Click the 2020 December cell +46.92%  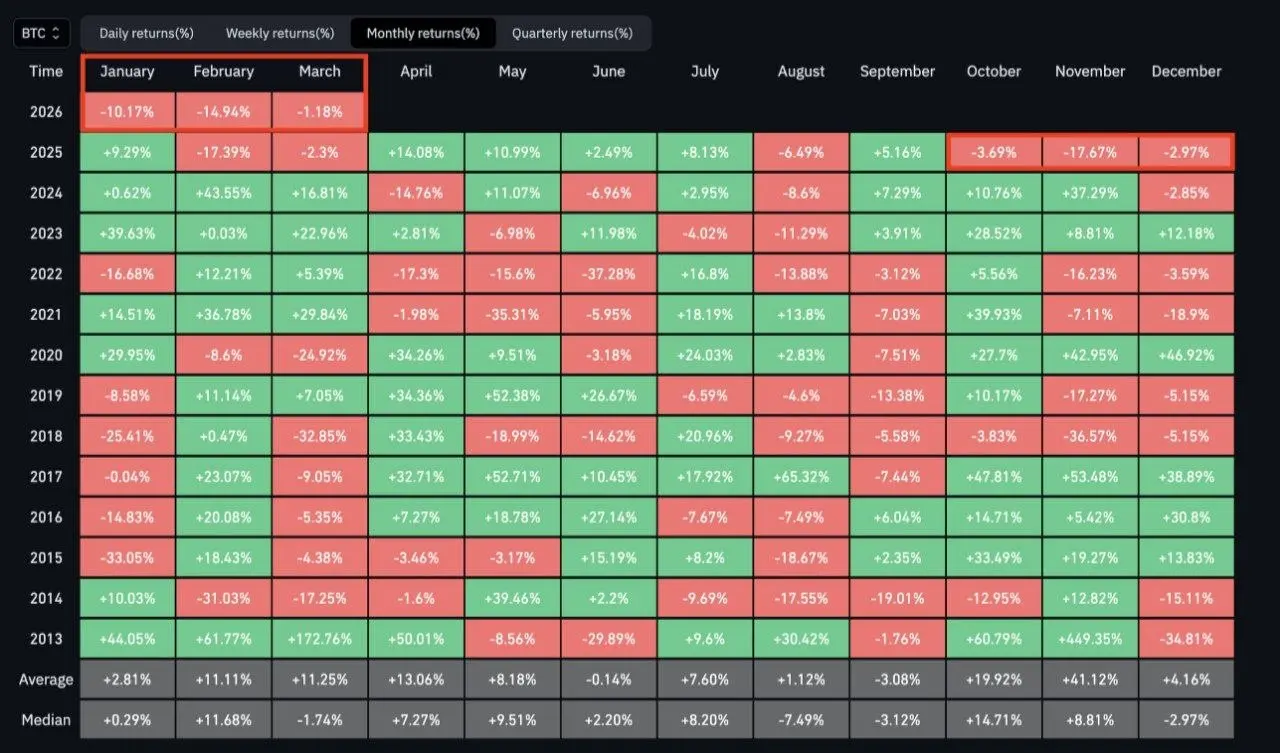pos(1186,355)
